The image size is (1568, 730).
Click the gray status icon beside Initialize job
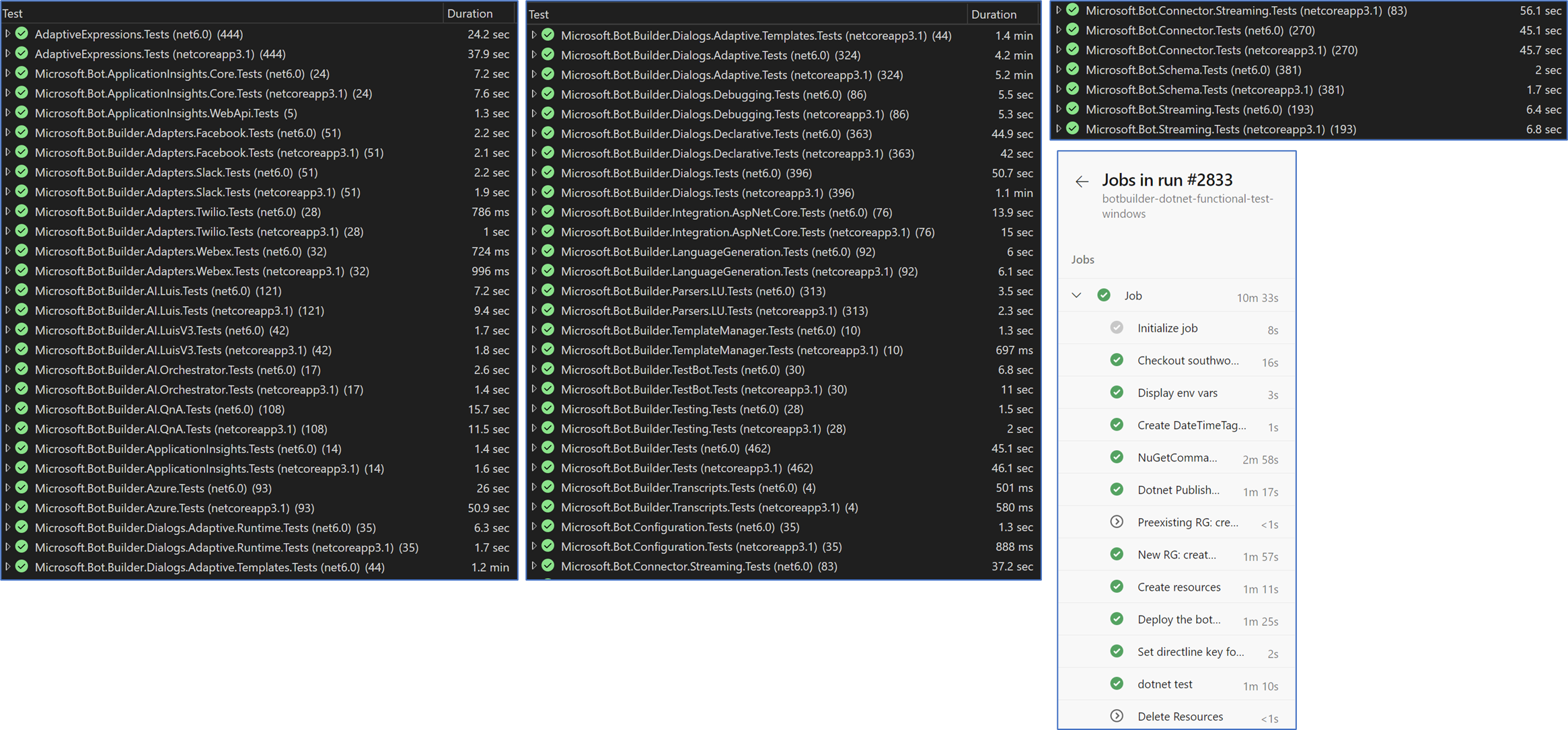[x=1117, y=328]
